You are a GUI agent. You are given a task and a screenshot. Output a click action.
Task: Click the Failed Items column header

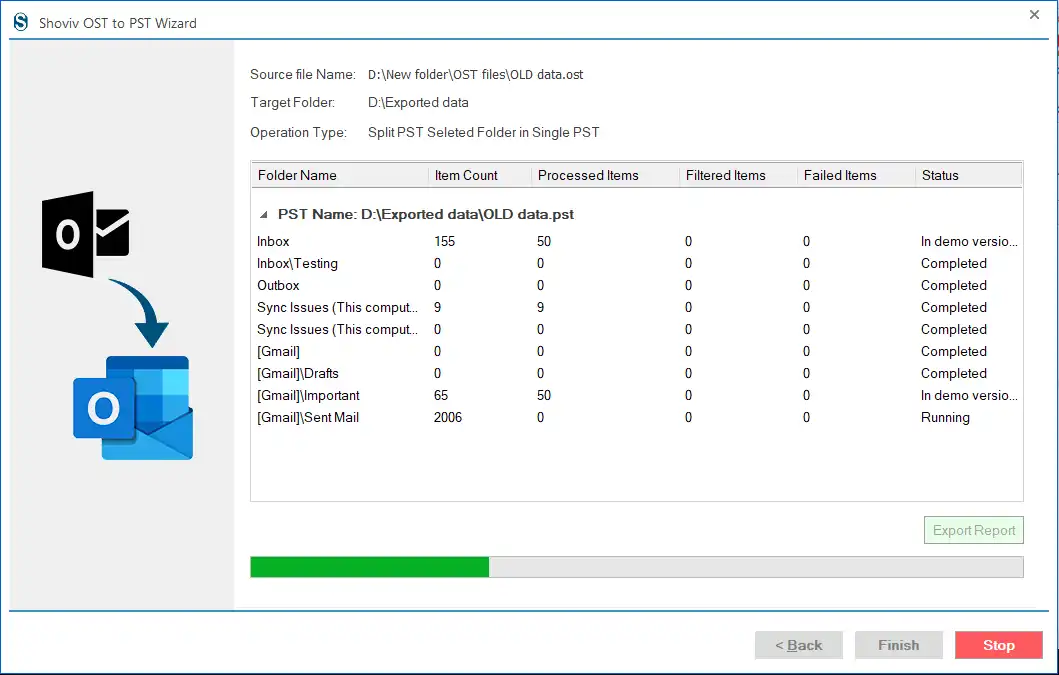(x=856, y=176)
